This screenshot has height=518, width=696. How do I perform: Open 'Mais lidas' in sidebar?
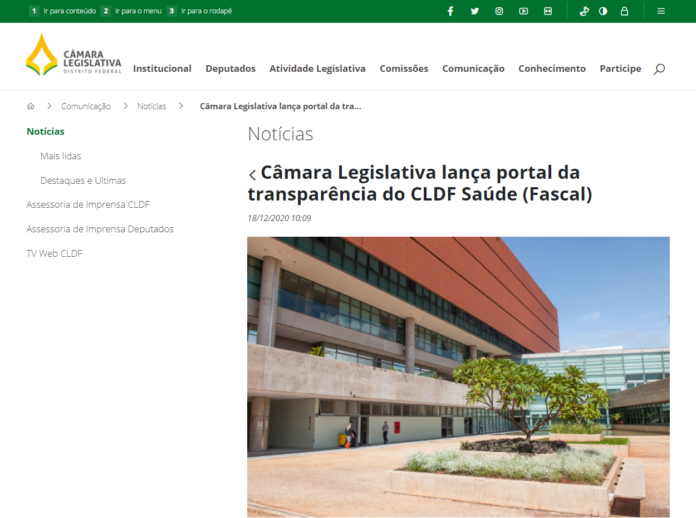[61, 156]
